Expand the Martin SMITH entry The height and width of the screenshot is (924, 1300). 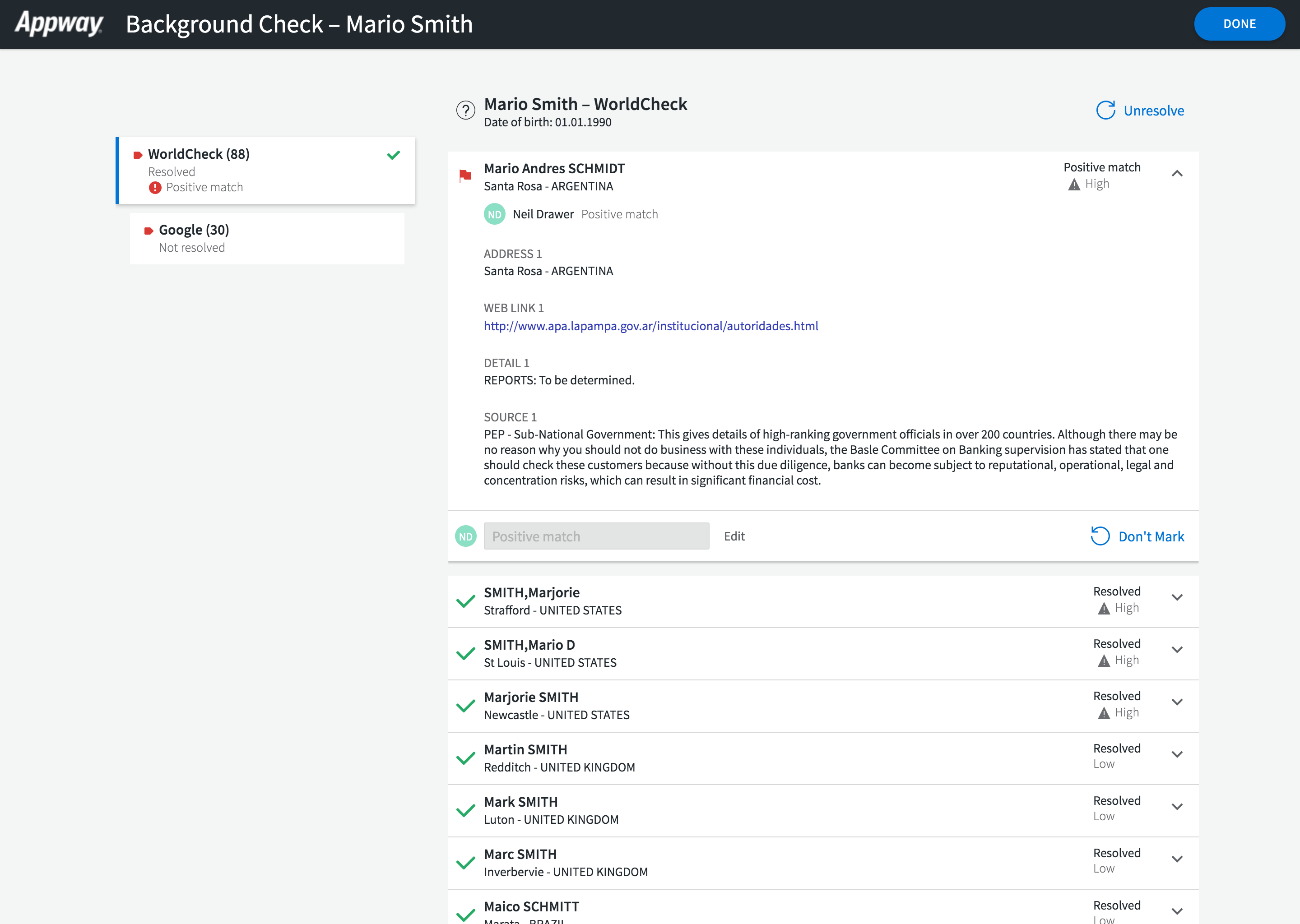[1177, 754]
